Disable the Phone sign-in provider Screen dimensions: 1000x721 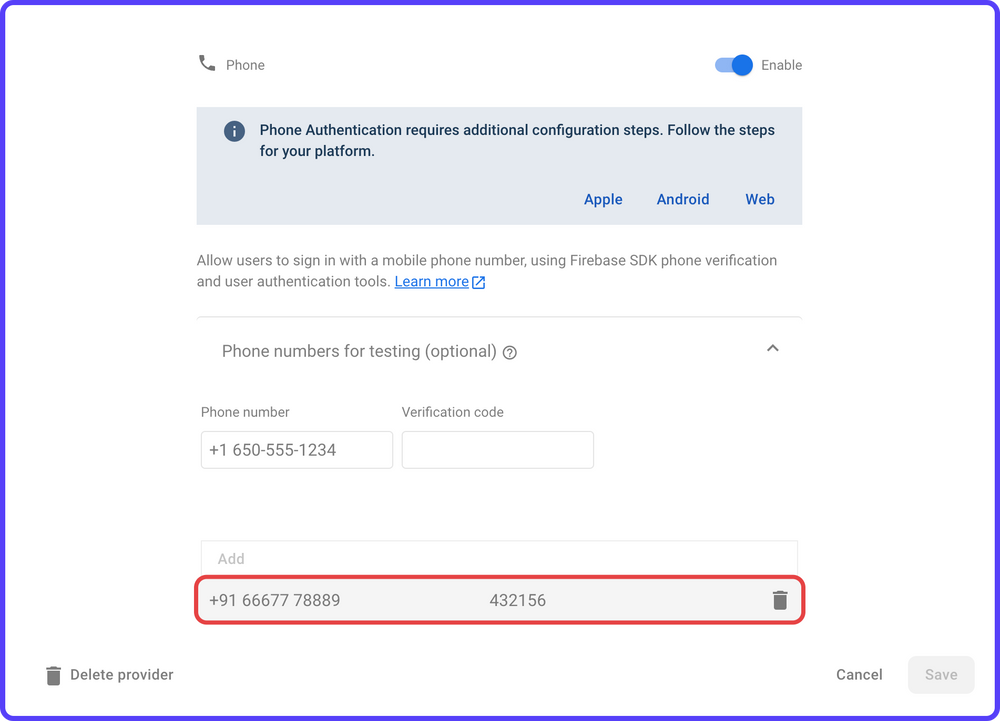(733, 64)
